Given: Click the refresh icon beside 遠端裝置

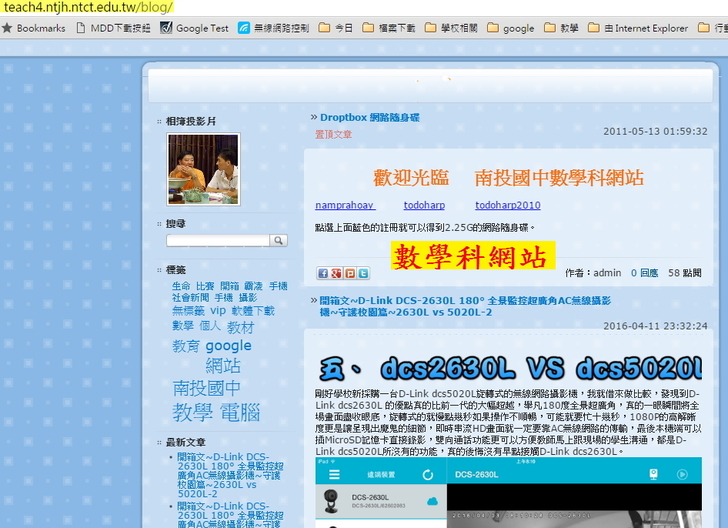Looking at the screenshot, I should tap(428, 475).
